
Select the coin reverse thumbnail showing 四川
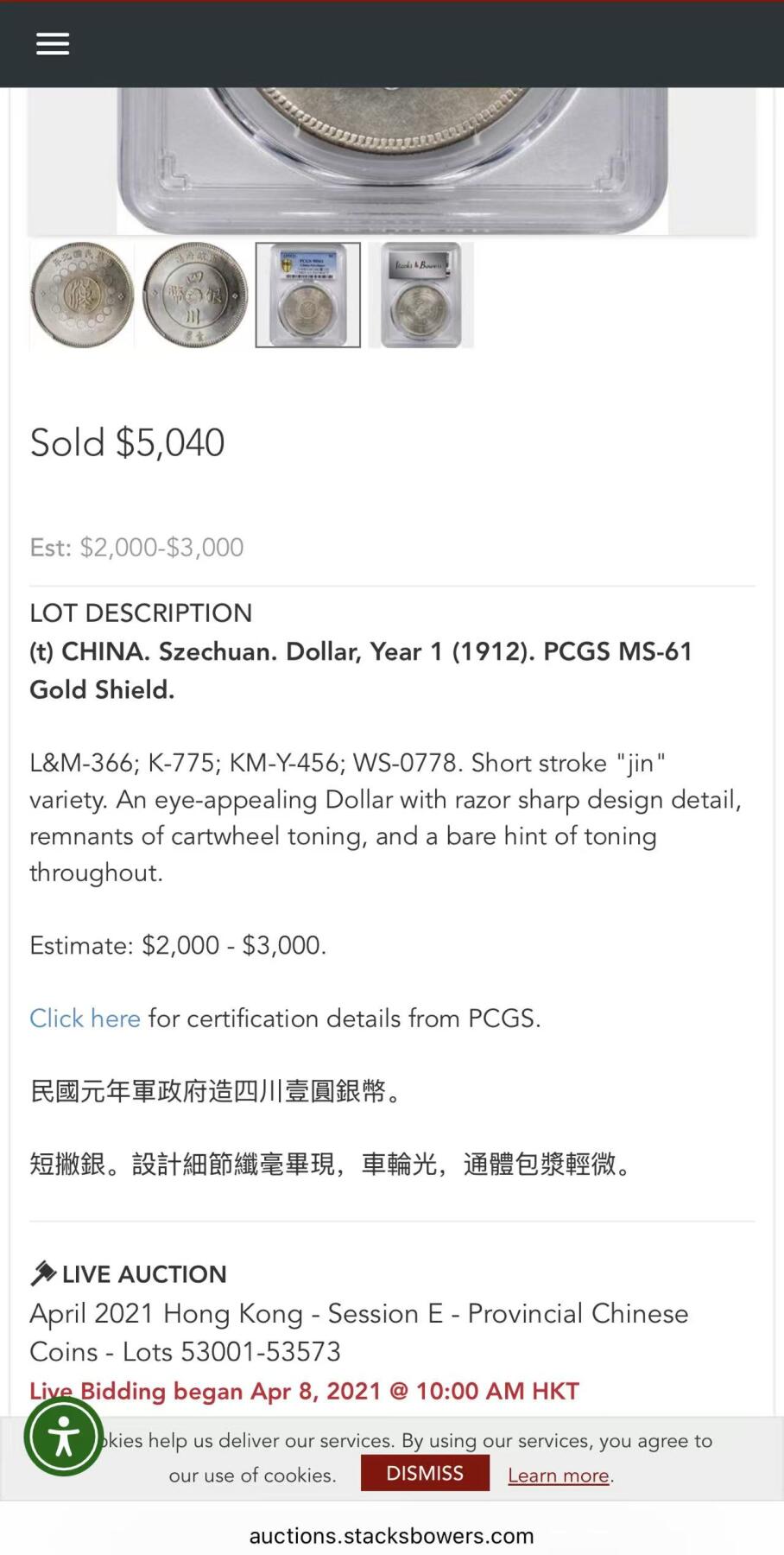click(195, 295)
